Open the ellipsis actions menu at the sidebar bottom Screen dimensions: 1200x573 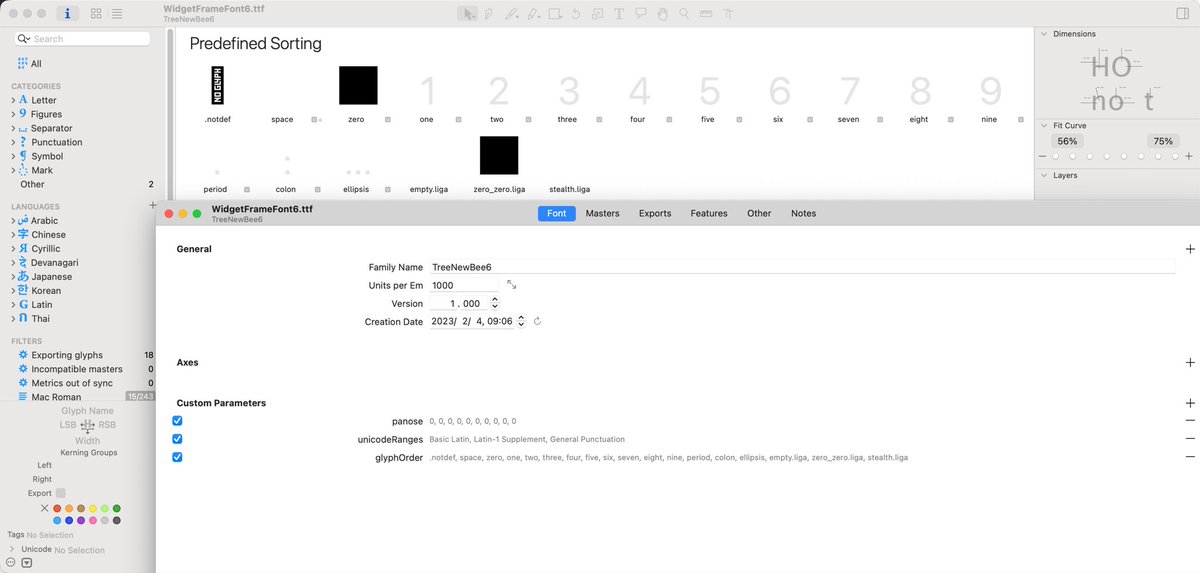pos(11,562)
